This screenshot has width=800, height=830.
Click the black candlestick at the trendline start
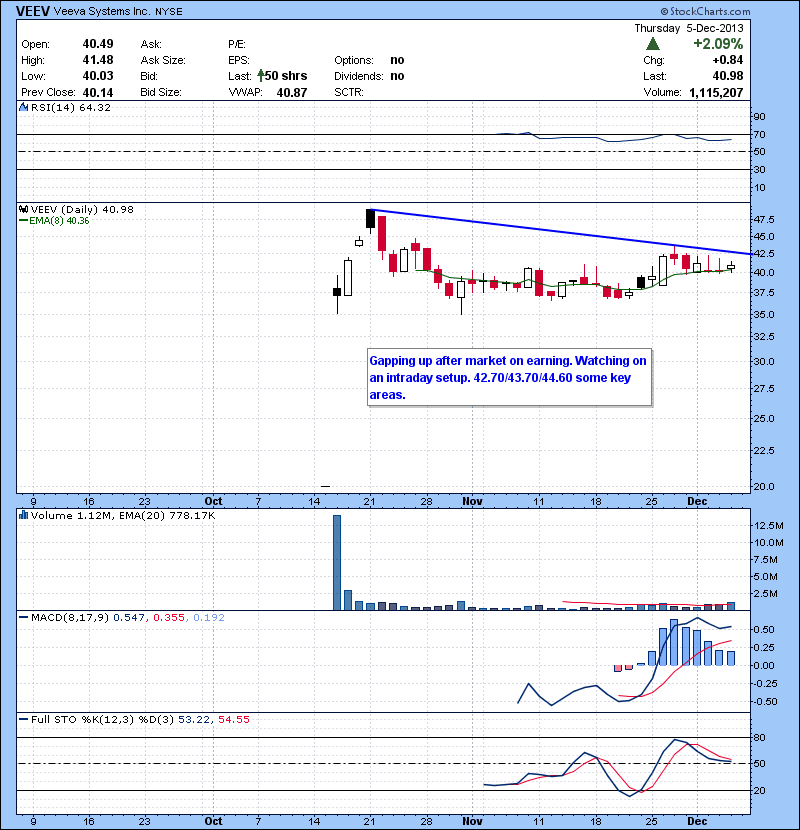(370, 219)
